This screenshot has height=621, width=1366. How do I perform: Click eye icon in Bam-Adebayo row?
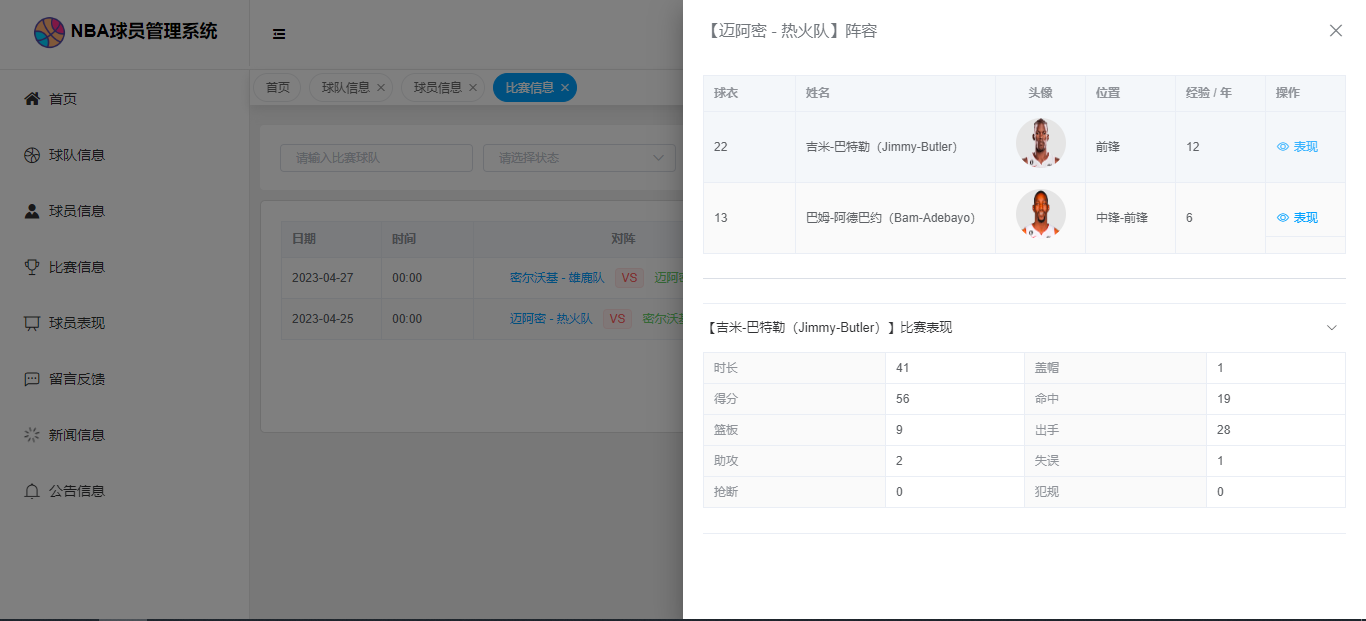tap(1283, 218)
